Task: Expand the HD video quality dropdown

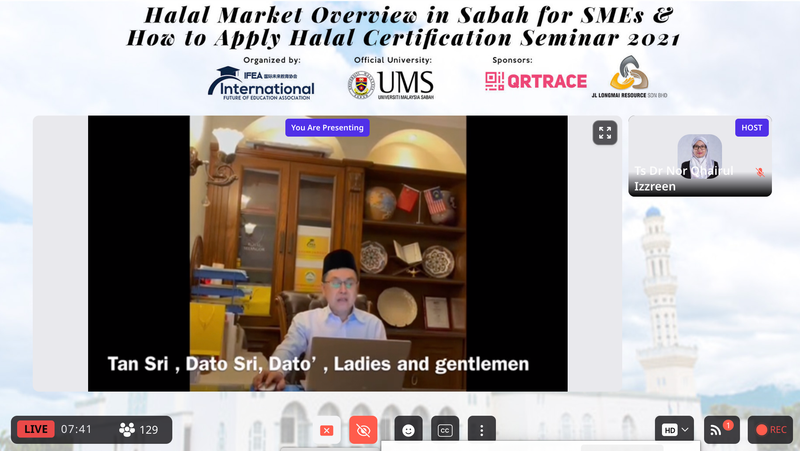Action: [676, 430]
